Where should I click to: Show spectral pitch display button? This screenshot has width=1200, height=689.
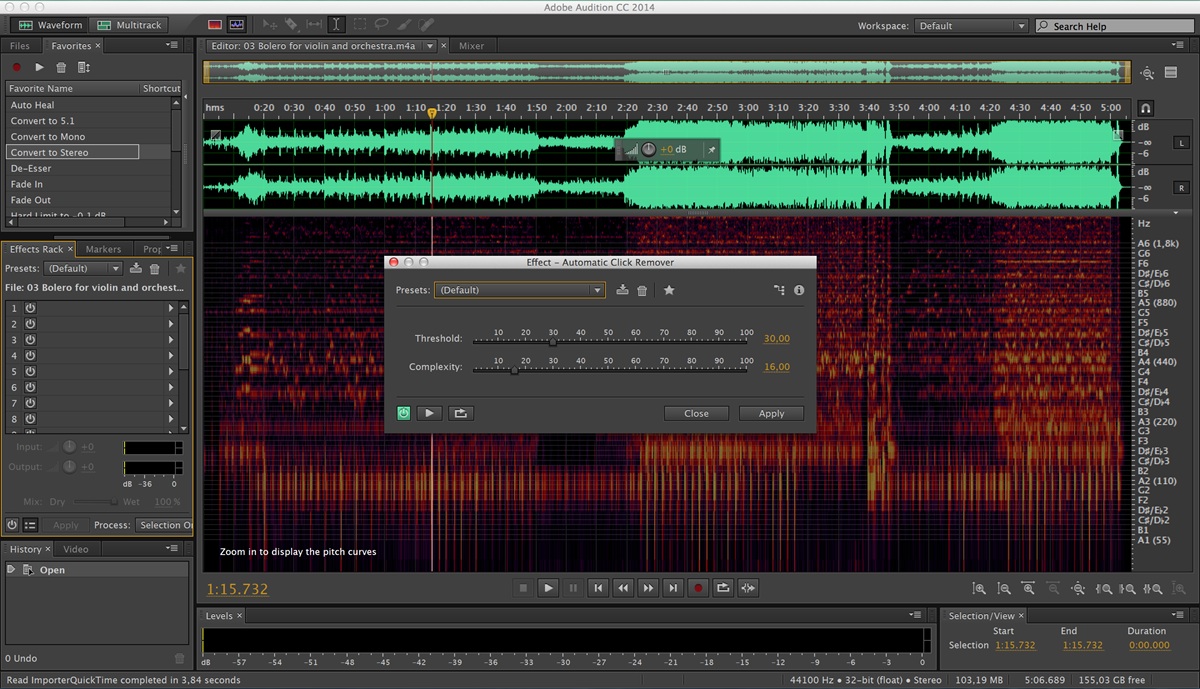pos(236,24)
